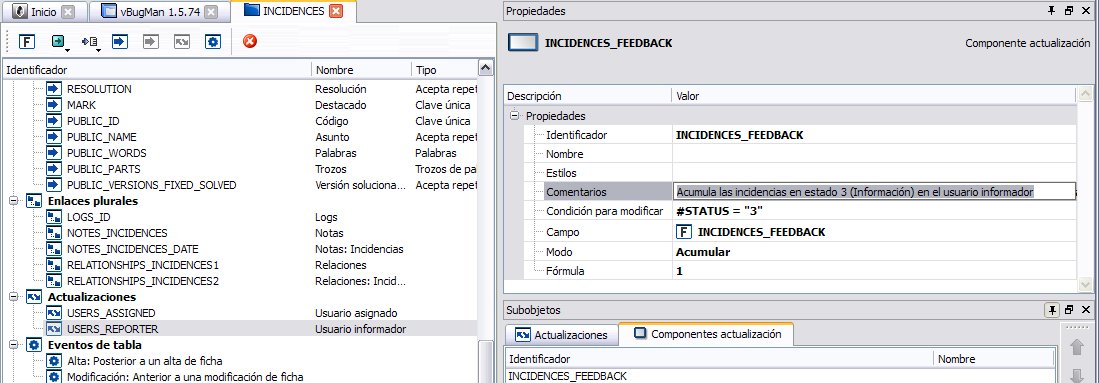Screen dimensions: 1099x383
Task: Click the New Field 'F' toolbar icon
Action: coord(27,41)
